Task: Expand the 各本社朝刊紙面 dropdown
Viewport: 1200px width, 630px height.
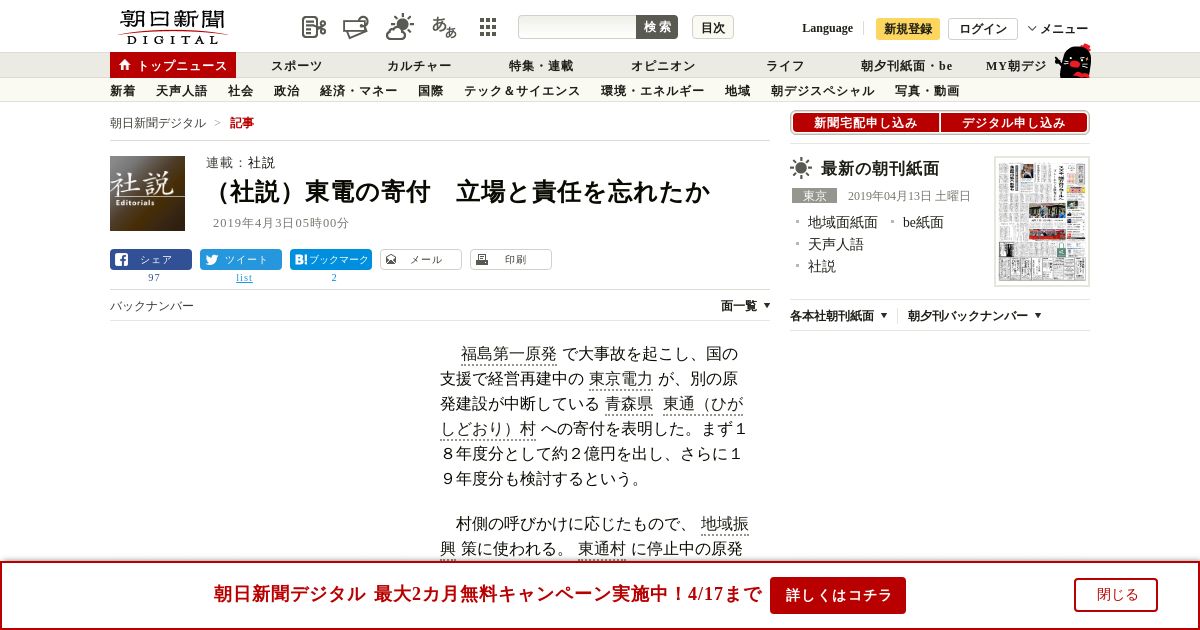Action: click(839, 315)
